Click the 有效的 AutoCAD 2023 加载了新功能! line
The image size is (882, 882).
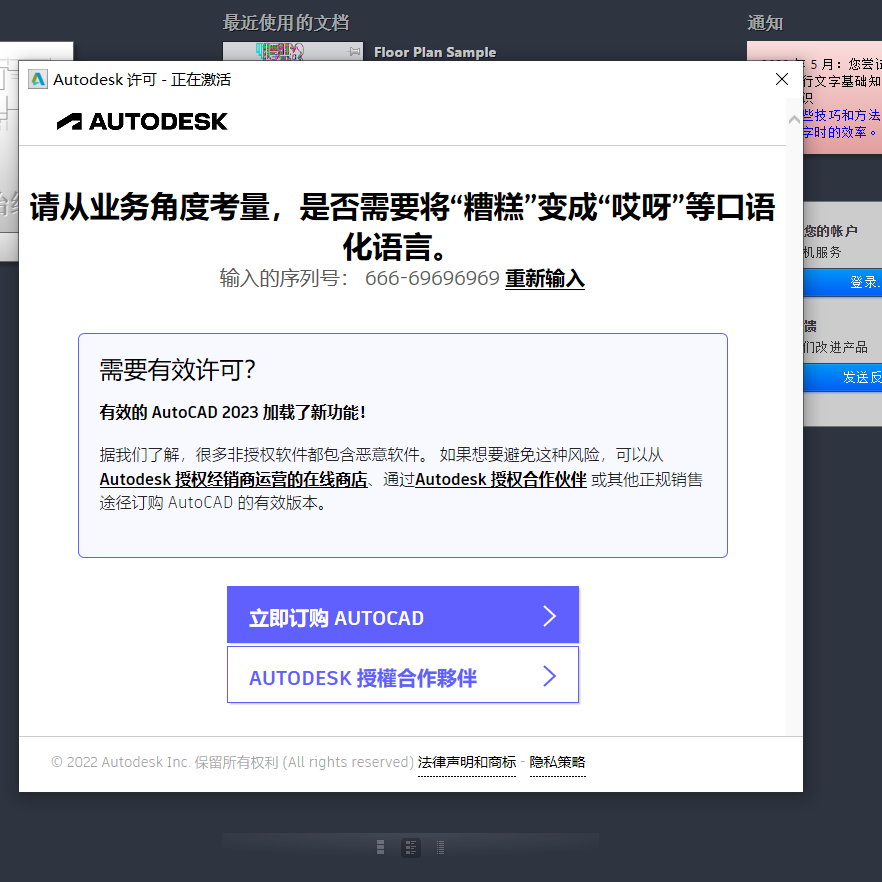tap(233, 412)
